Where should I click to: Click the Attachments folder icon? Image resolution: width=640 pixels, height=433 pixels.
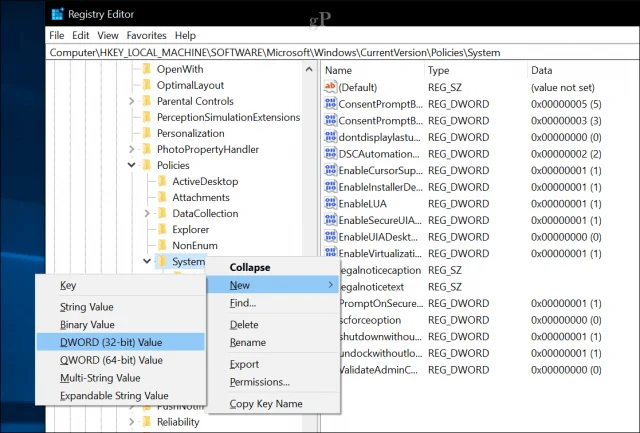(x=162, y=197)
